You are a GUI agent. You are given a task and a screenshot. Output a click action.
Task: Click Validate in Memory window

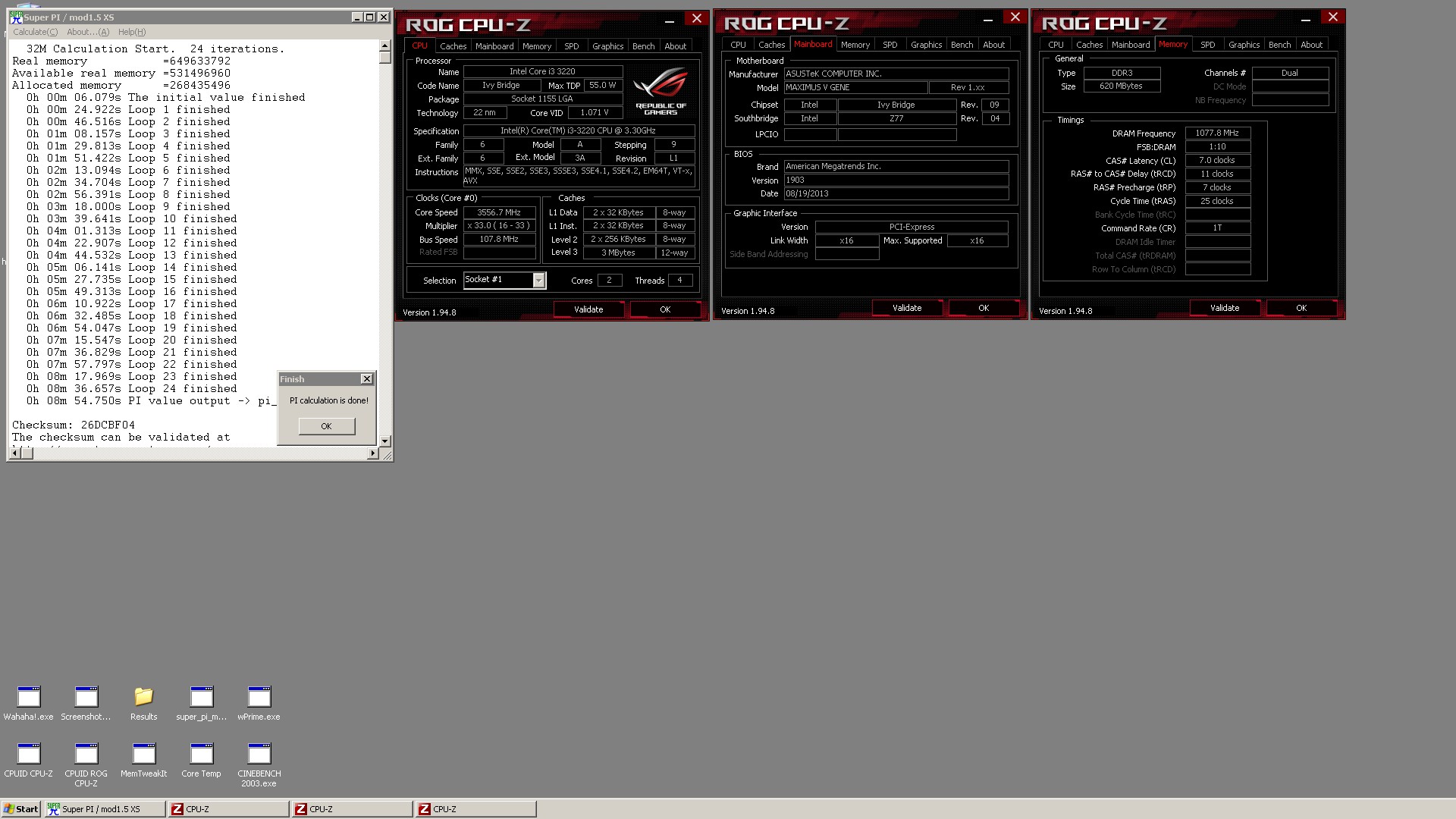pos(1225,308)
